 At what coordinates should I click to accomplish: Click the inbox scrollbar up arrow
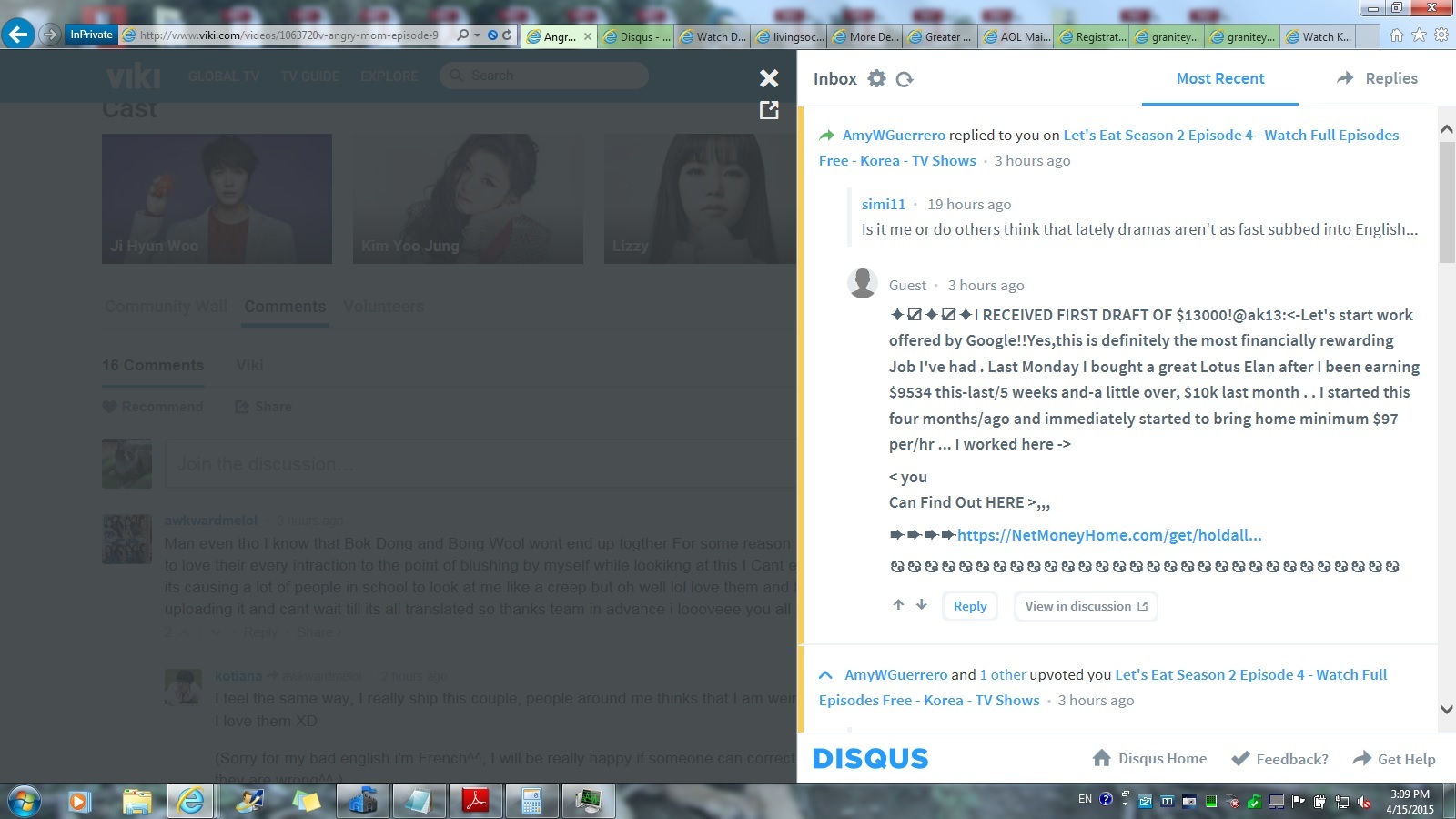tap(1446, 129)
